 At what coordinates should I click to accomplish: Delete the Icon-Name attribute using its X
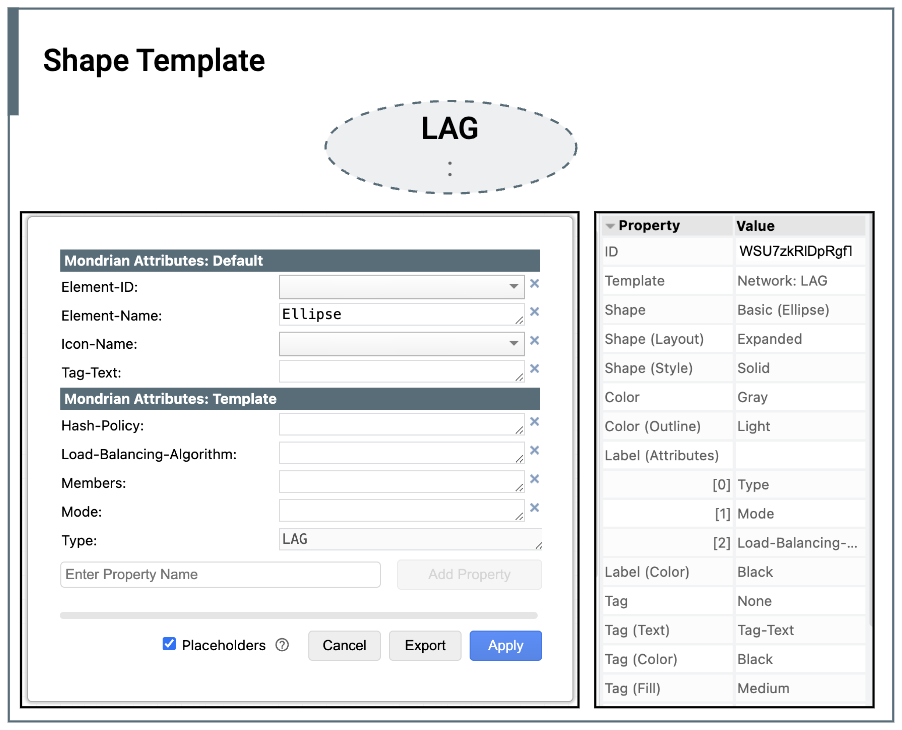tap(534, 341)
